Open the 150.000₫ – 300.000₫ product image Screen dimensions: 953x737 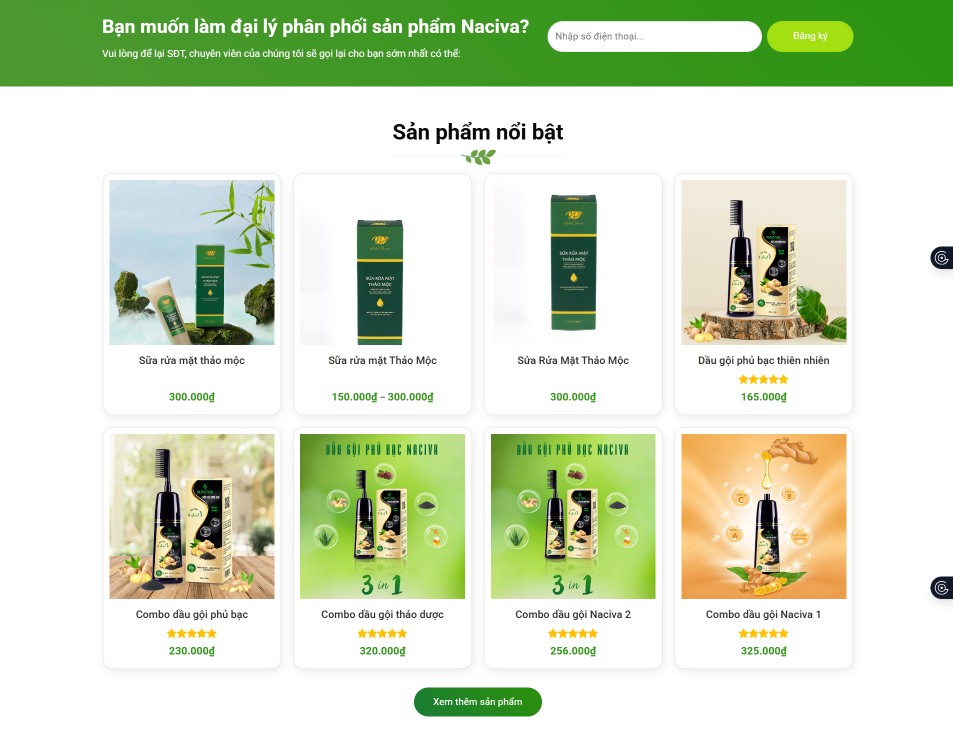[382, 262]
